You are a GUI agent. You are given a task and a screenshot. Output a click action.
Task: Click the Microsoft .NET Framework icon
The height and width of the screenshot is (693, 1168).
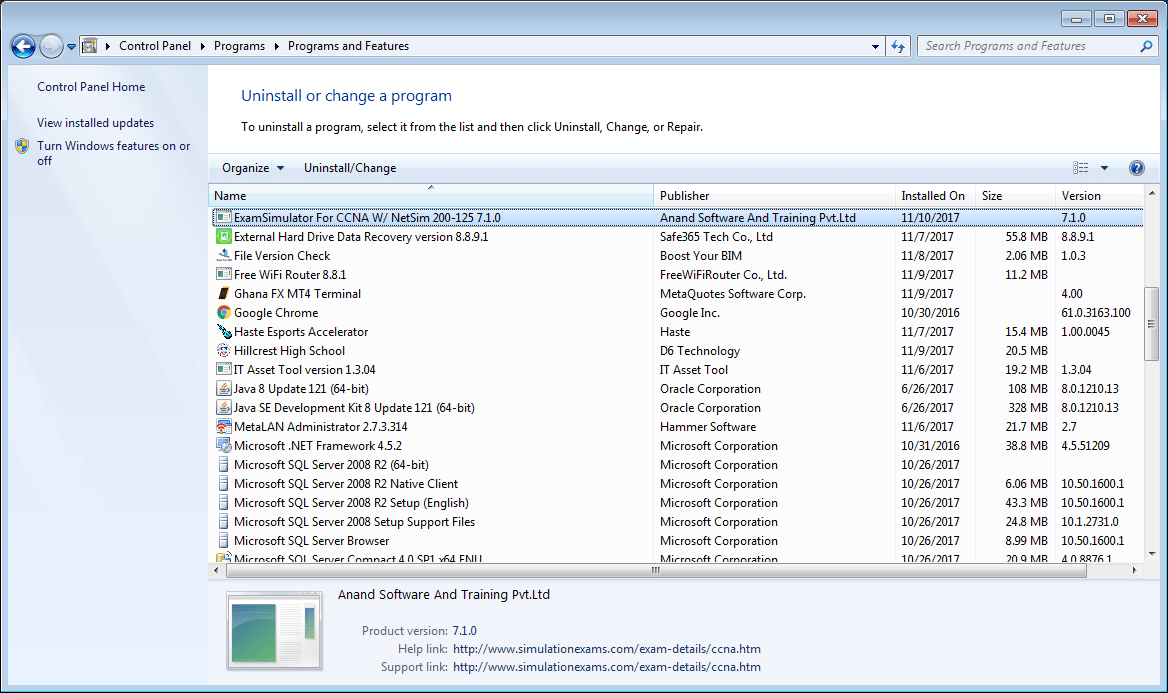coord(223,445)
